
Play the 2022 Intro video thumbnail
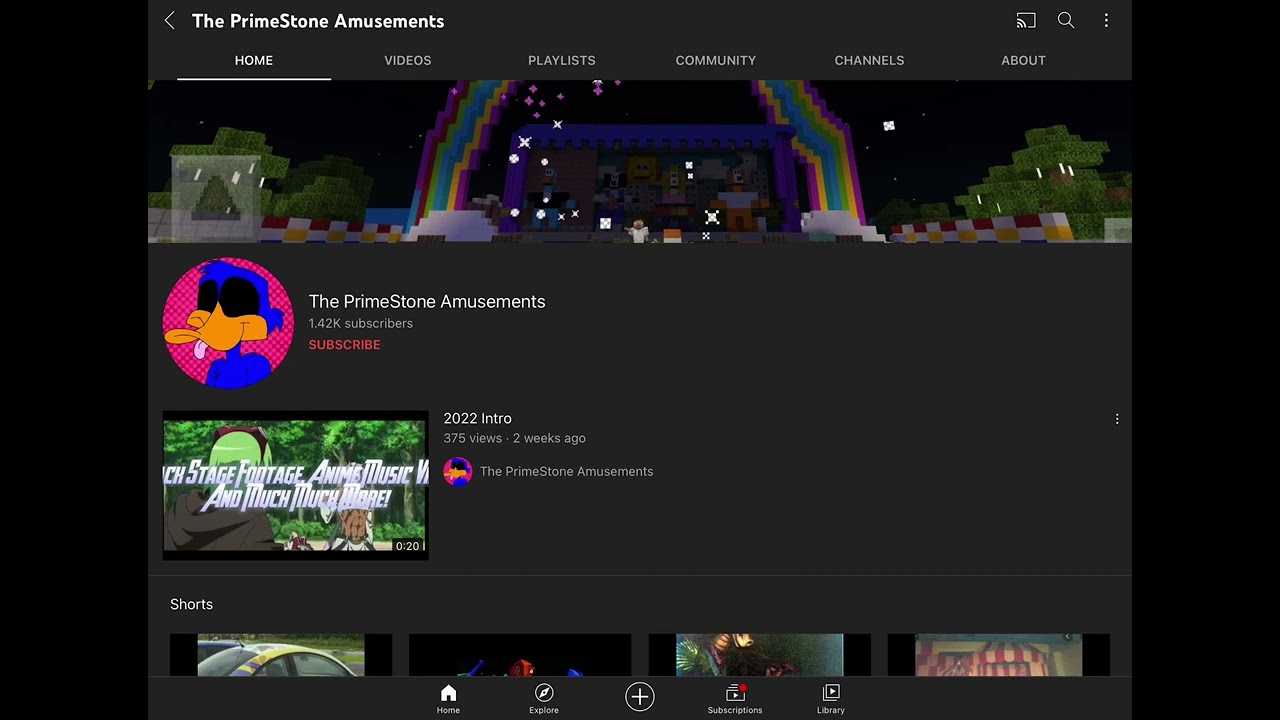[x=296, y=485]
